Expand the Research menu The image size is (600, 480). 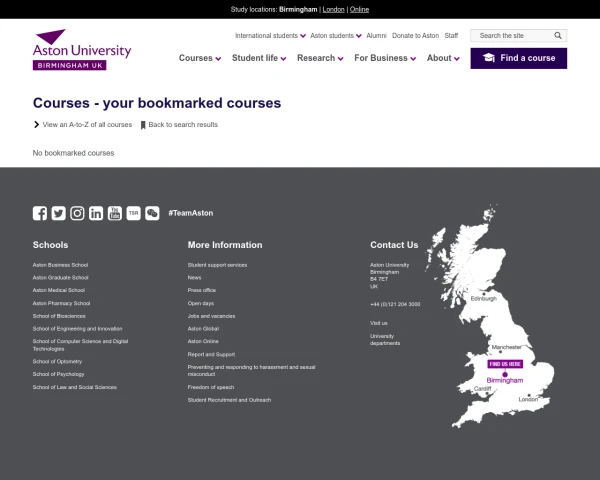click(320, 58)
